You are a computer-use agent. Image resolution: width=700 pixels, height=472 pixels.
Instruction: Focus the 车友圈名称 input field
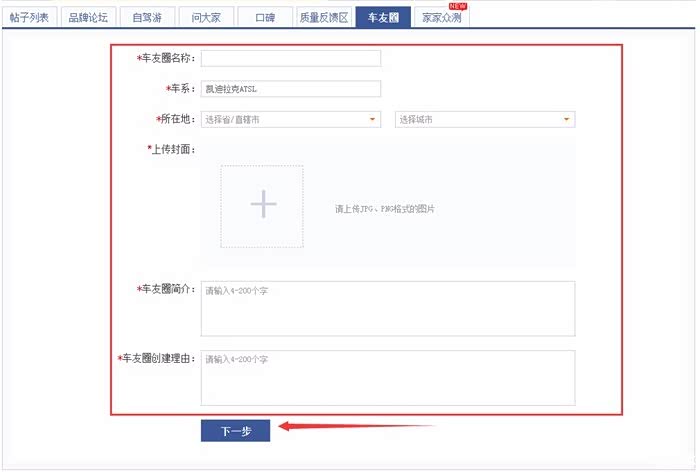(x=290, y=59)
